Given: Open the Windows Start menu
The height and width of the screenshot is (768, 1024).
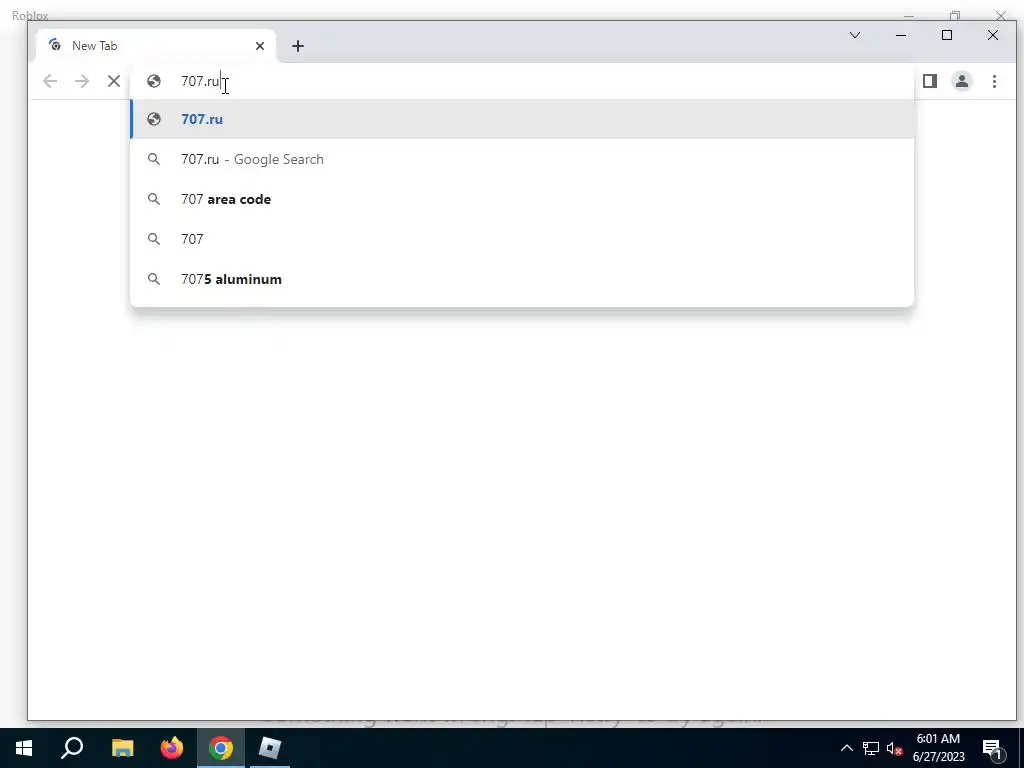Looking at the screenshot, I should coord(24,748).
